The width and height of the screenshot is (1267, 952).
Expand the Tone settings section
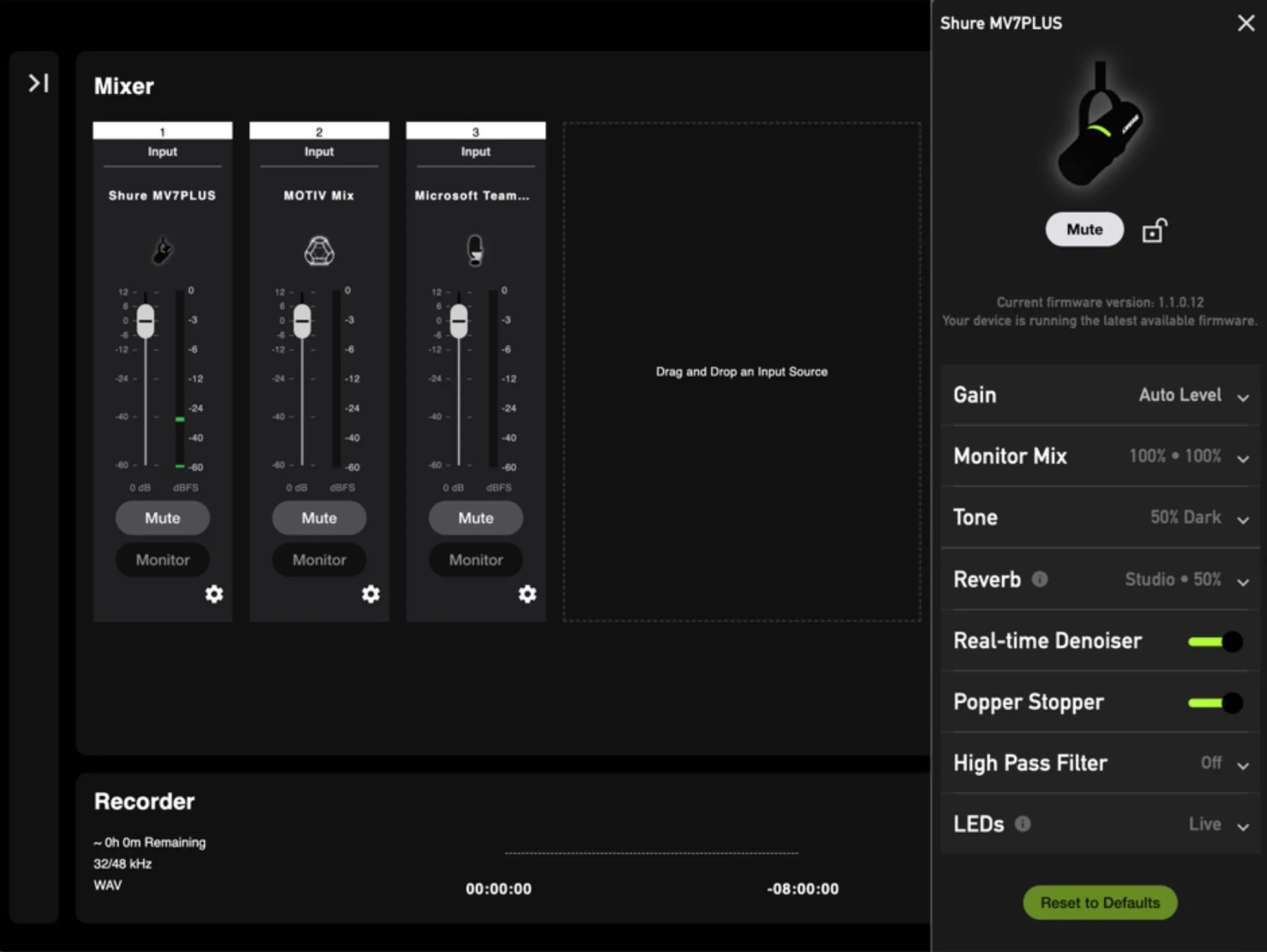click(1242, 519)
